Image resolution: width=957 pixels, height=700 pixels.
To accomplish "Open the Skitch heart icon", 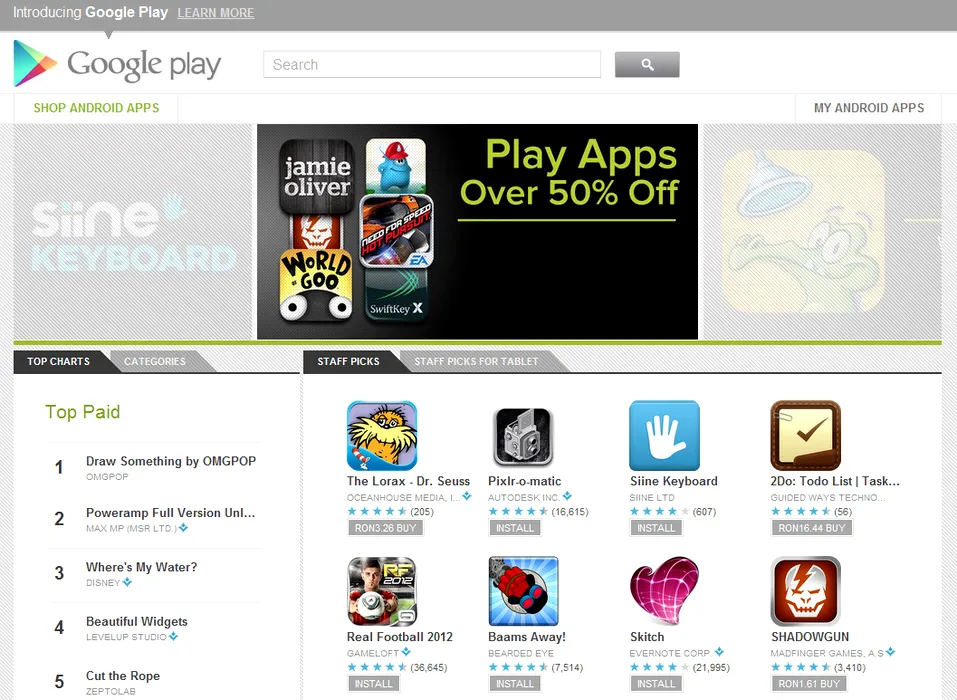I will [x=664, y=591].
